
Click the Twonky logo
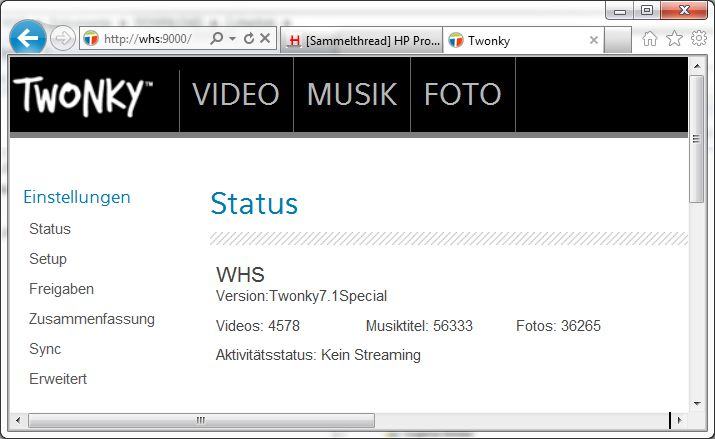tap(83, 95)
